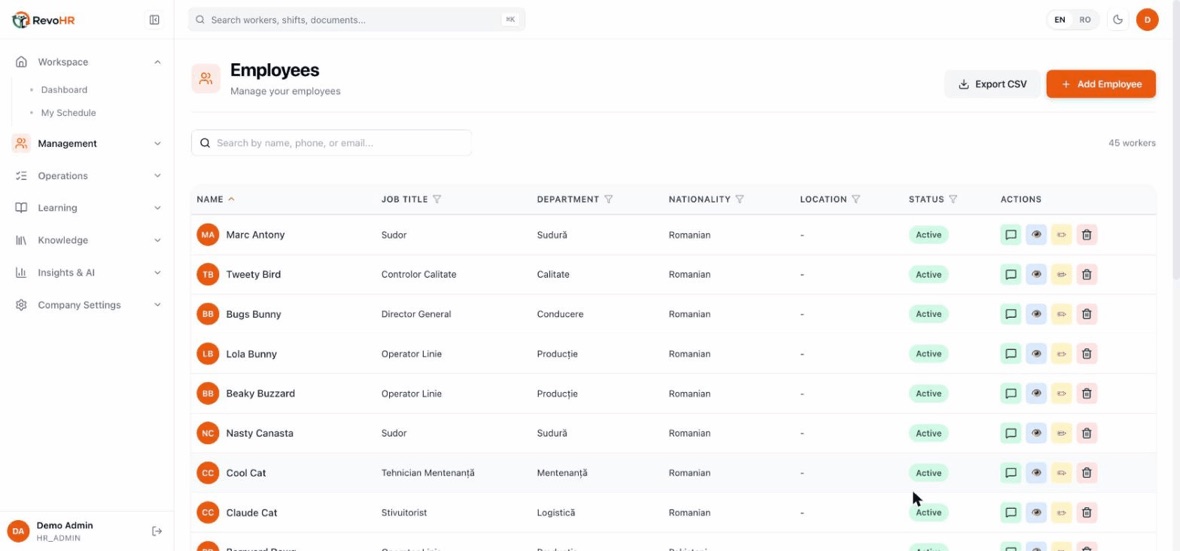Edit Bugs Bunny with pencil icon
The image size is (1180, 551).
(x=1061, y=314)
